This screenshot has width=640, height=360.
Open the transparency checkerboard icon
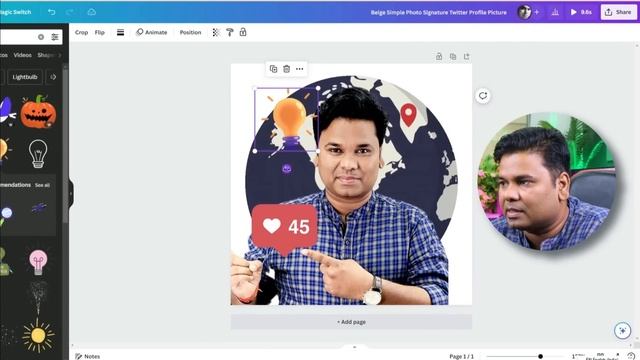click(x=216, y=32)
